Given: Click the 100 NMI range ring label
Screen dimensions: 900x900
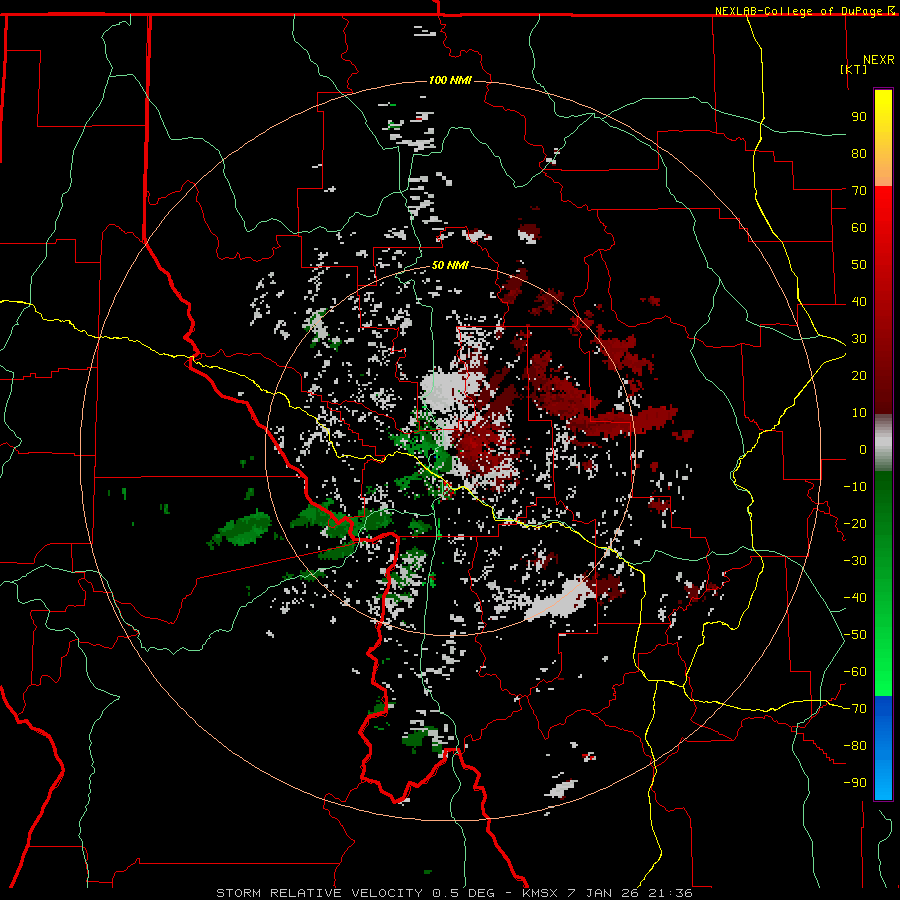Looking at the screenshot, I should point(450,80).
